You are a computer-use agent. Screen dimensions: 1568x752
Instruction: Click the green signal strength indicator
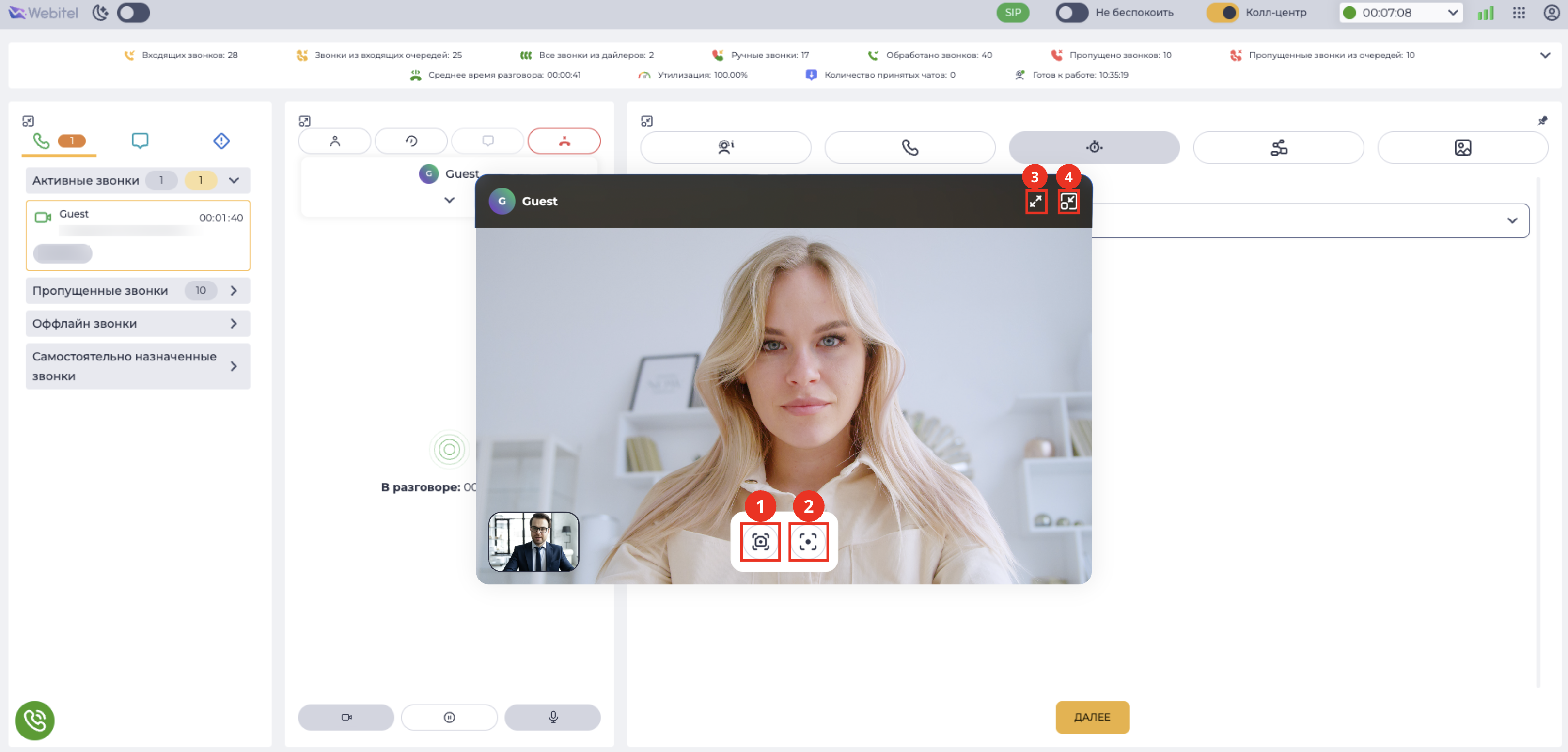(x=1486, y=13)
